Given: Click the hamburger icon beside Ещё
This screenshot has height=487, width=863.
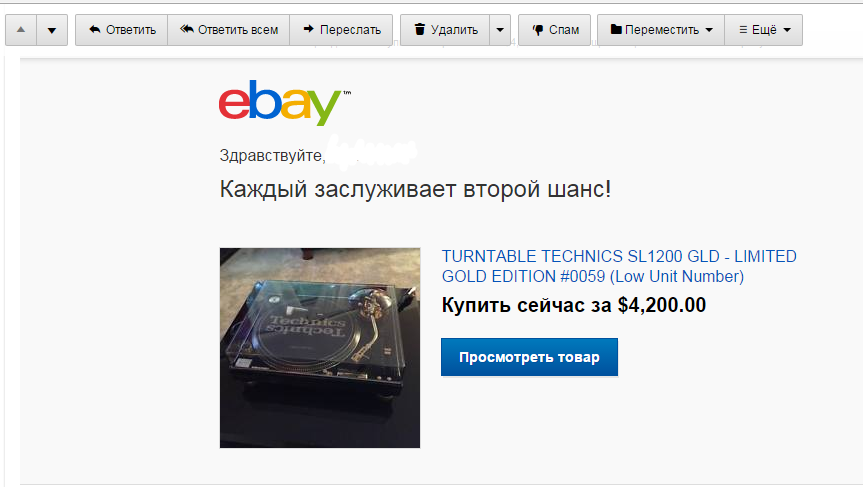Looking at the screenshot, I should point(743,30).
